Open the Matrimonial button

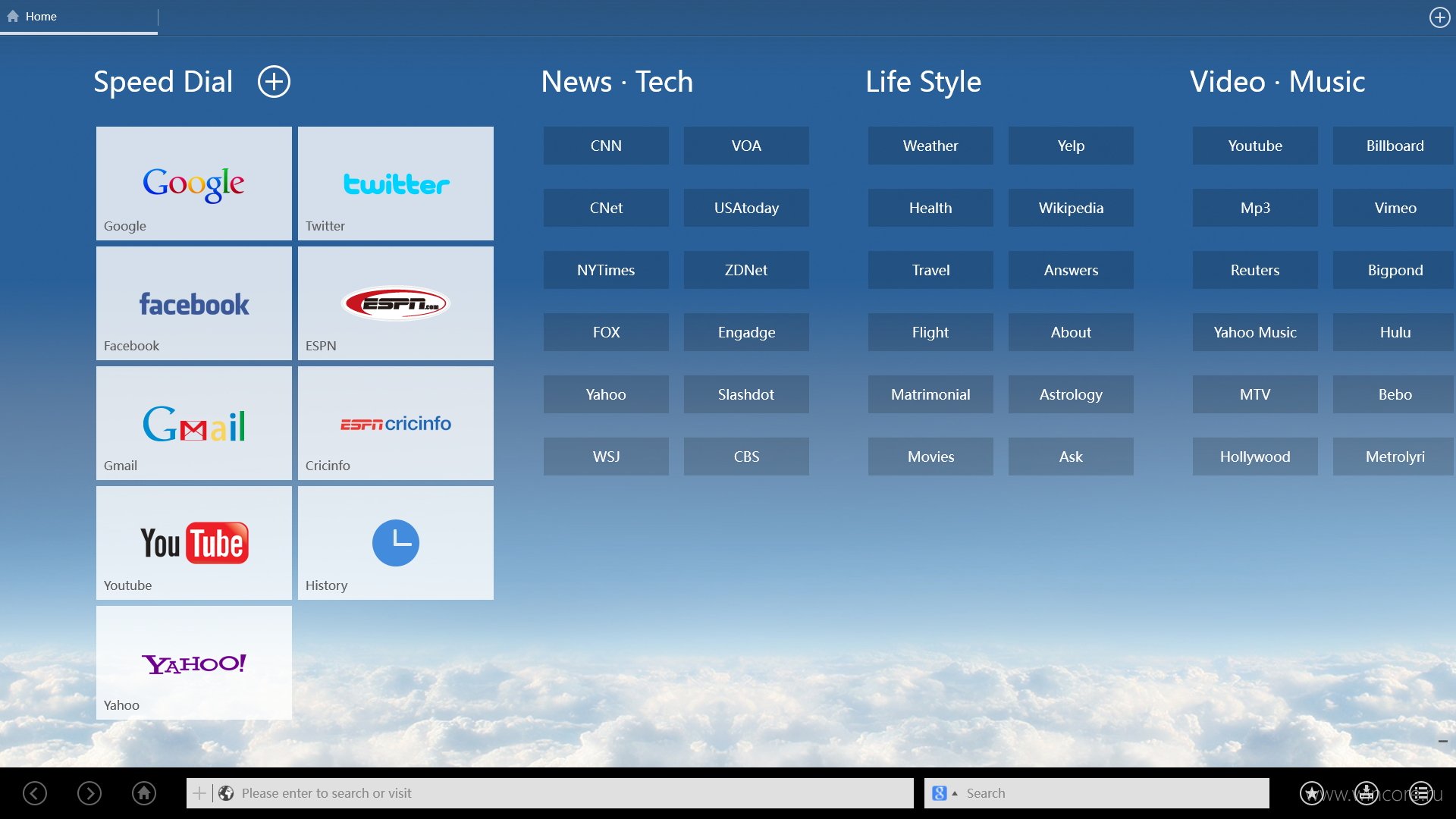point(930,394)
